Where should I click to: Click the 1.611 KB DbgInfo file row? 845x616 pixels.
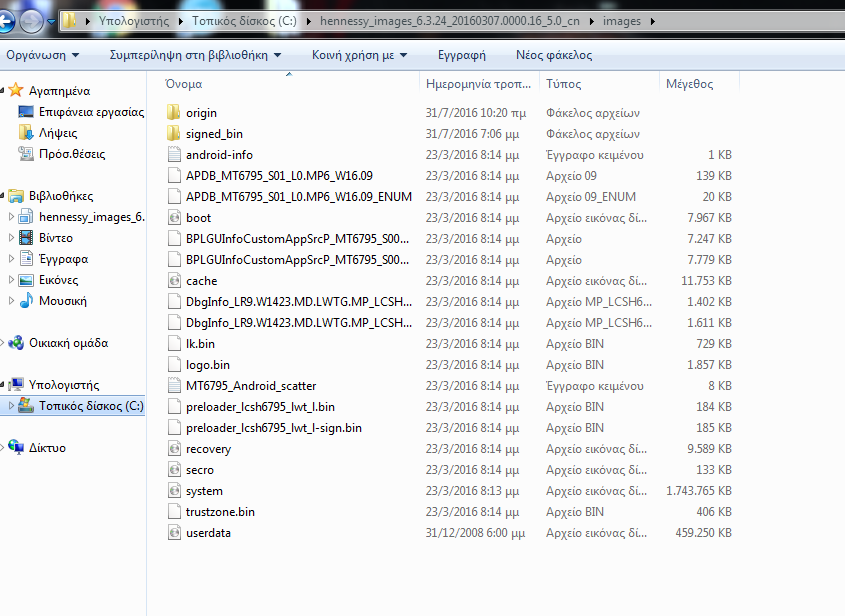click(x=450, y=323)
